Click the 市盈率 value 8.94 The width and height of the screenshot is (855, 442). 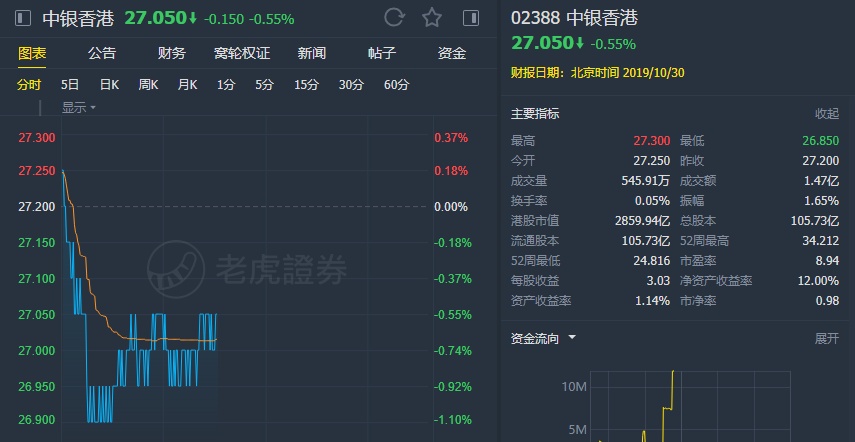pyautogui.click(x=827, y=261)
